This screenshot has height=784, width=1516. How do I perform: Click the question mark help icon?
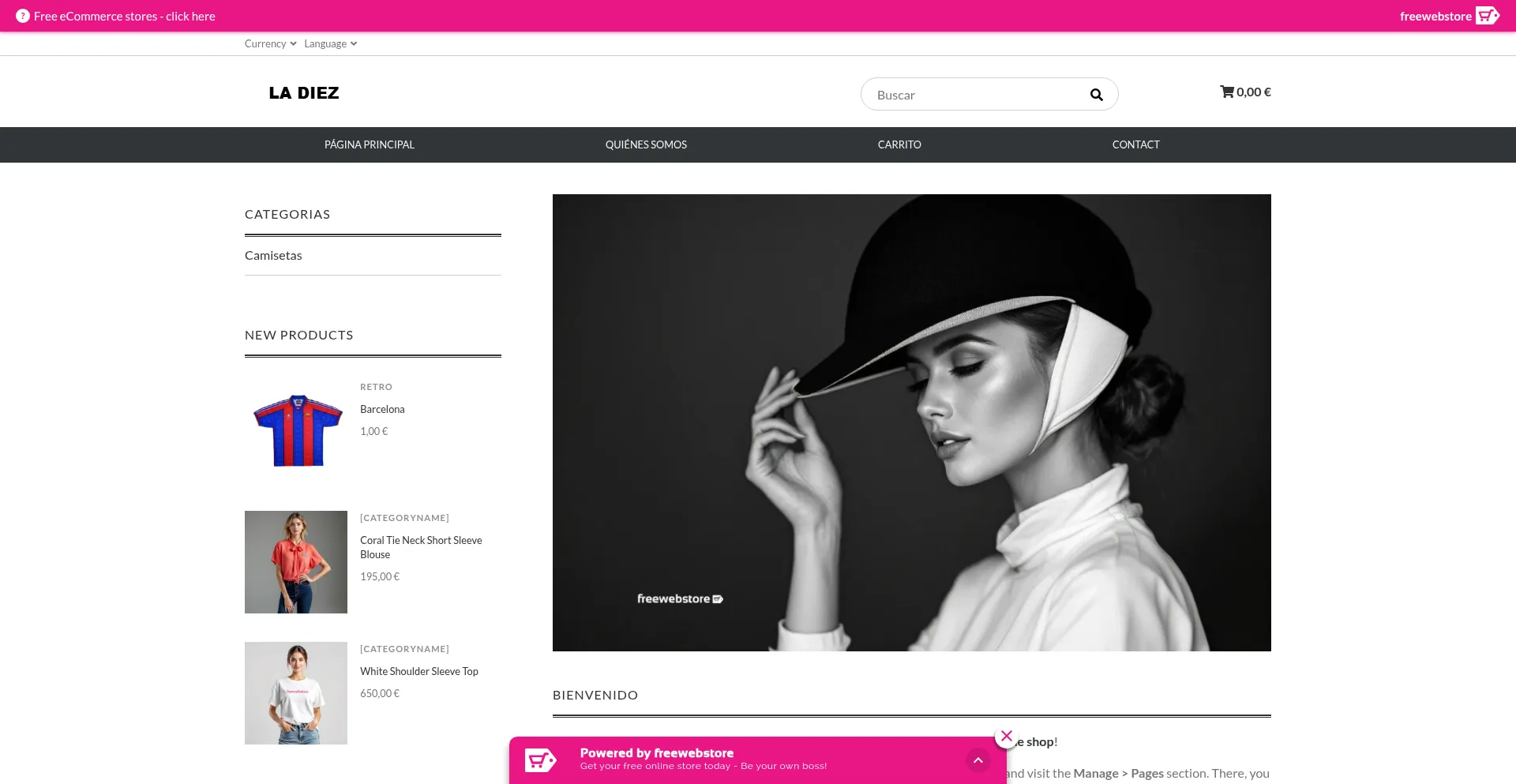23,16
